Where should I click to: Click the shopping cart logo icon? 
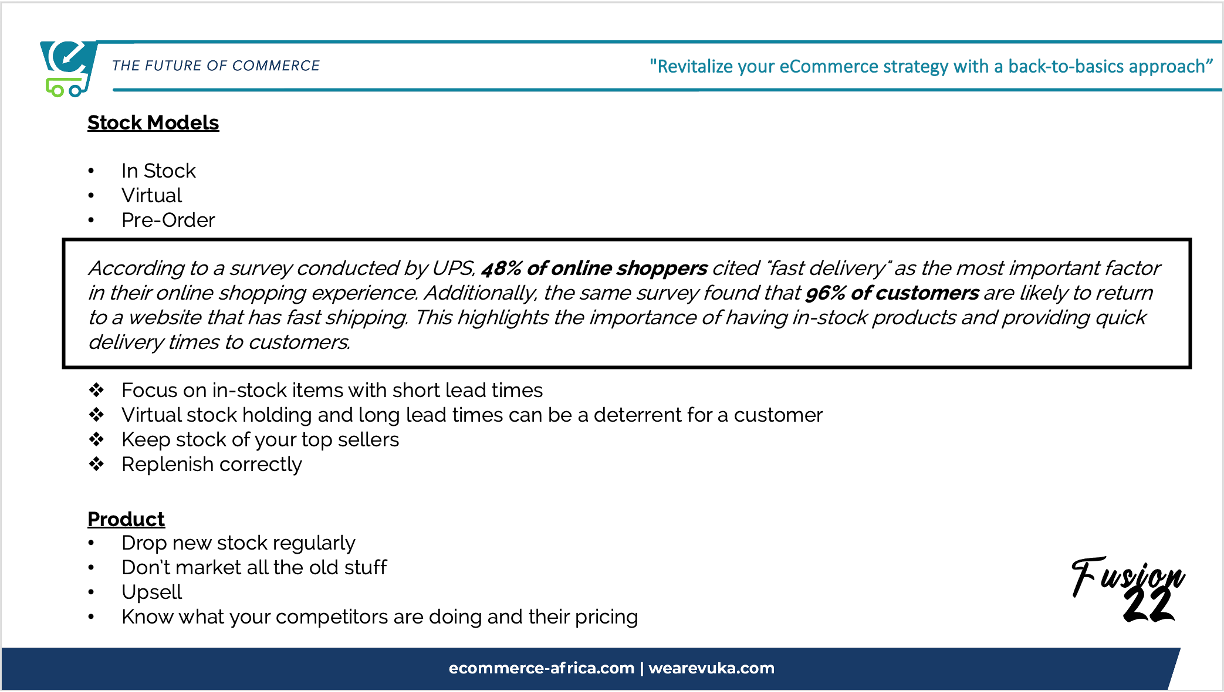(x=68, y=69)
